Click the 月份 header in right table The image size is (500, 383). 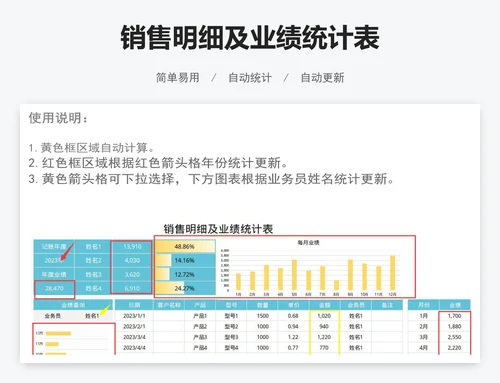423,305
